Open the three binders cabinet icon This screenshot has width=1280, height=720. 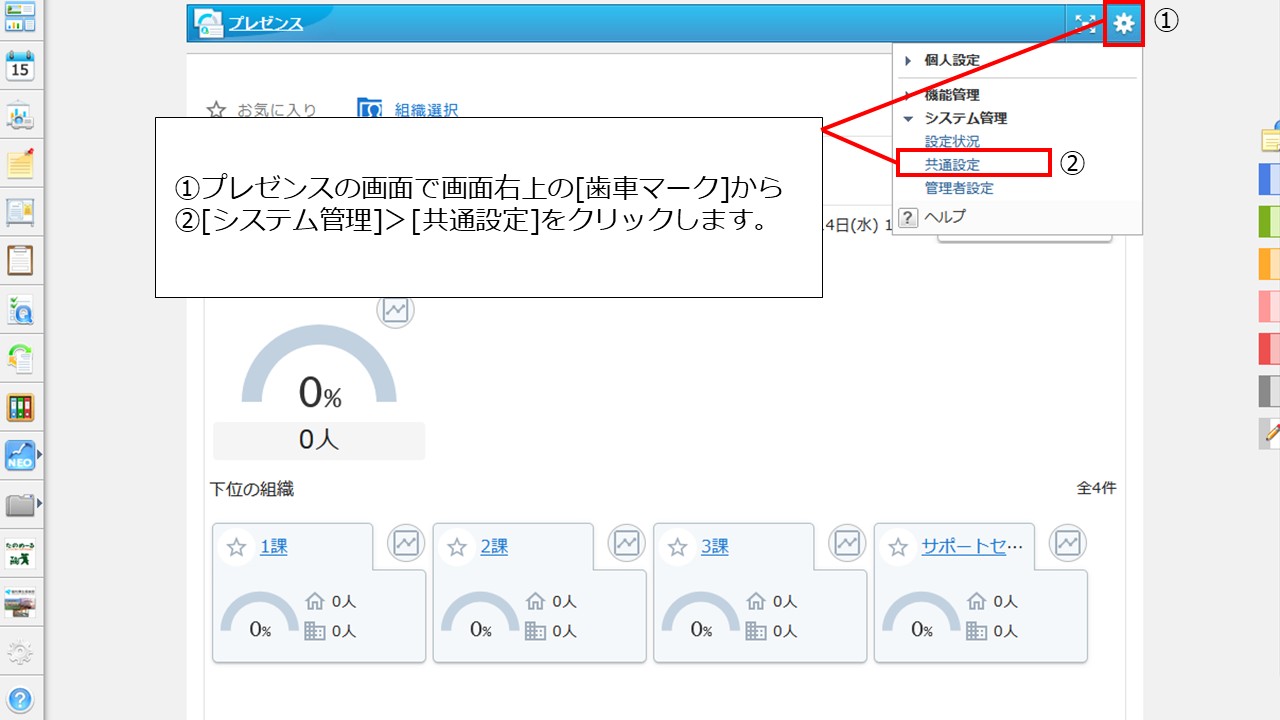point(20,407)
